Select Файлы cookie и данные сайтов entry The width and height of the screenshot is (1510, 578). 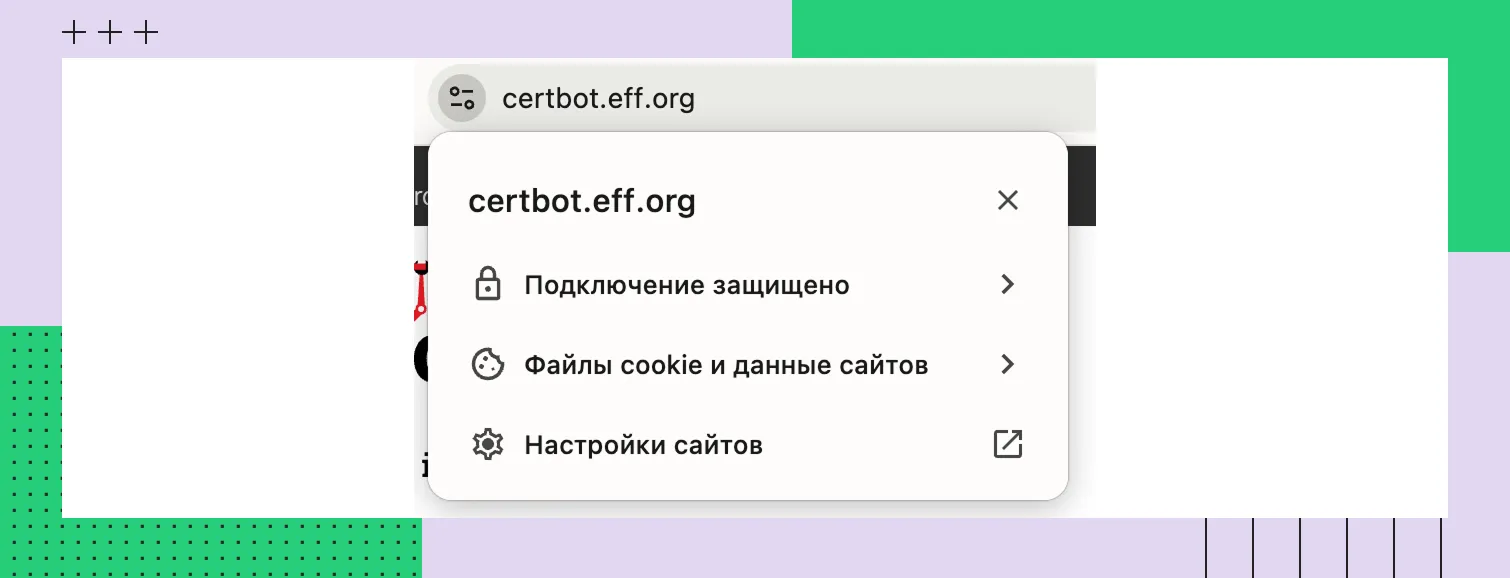[x=727, y=364]
